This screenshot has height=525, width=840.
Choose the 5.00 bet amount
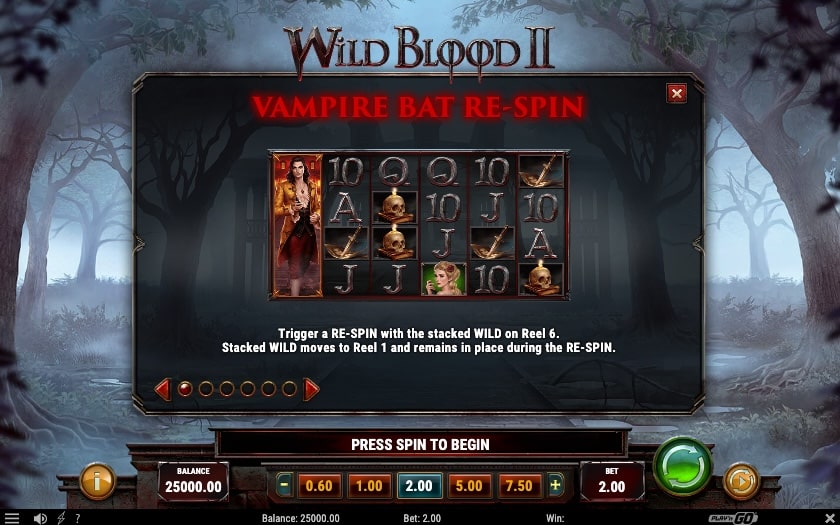point(469,486)
